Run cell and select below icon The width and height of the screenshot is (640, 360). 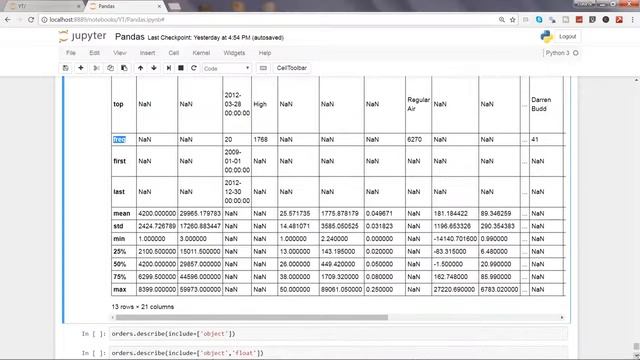[169, 68]
